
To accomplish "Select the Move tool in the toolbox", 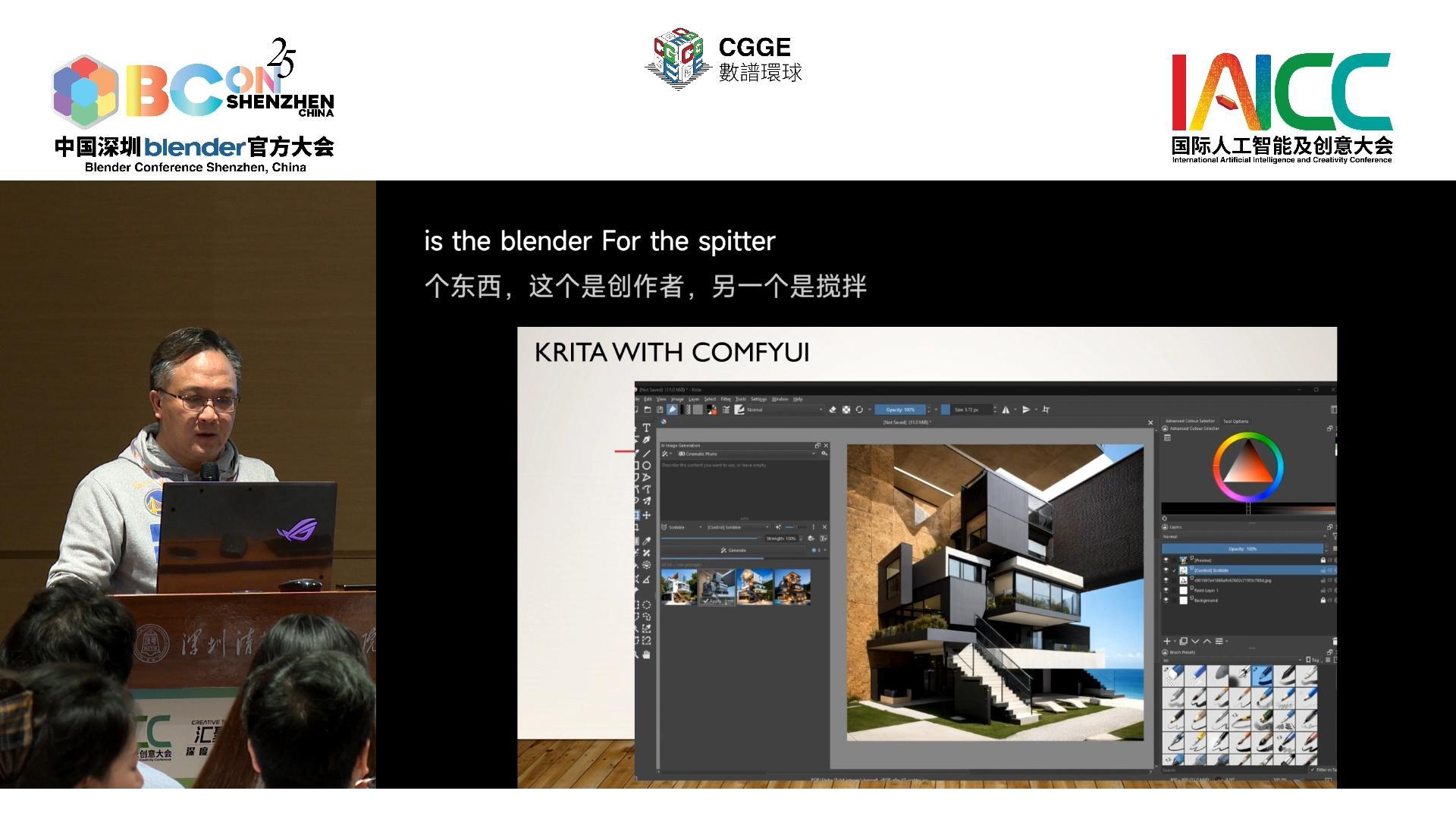I will coord(646,515).
